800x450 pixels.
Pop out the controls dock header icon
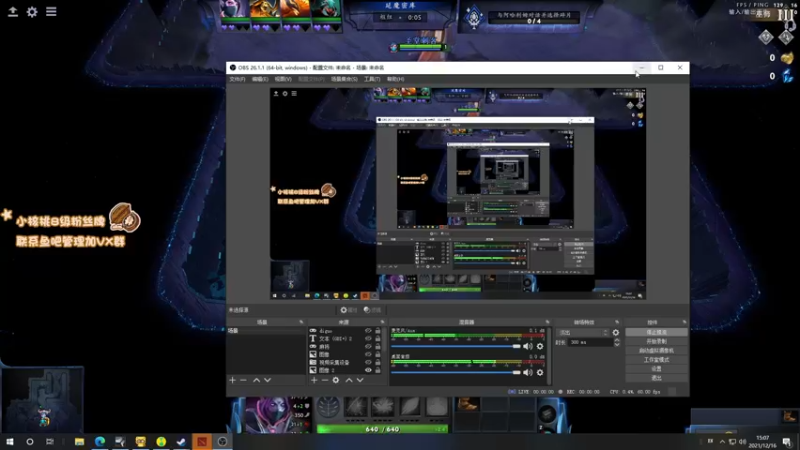click(684, 322)
